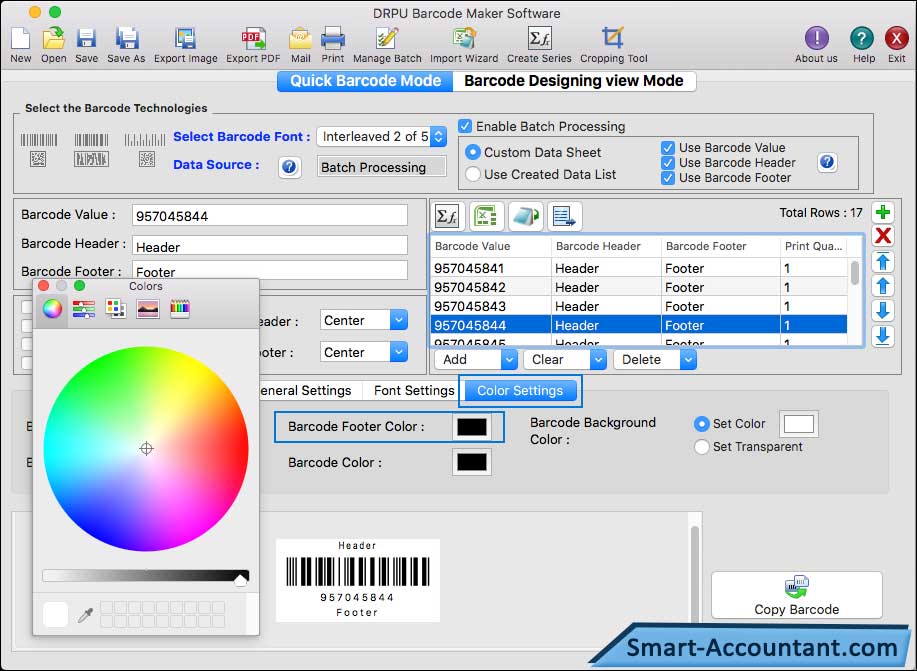Open the Font Settings tab
Screen dimensions: 917x671
click(x=414, y=391)
